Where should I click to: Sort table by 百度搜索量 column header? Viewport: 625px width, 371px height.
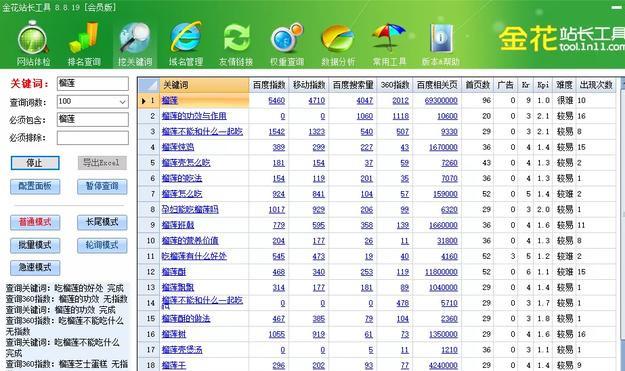353,85
